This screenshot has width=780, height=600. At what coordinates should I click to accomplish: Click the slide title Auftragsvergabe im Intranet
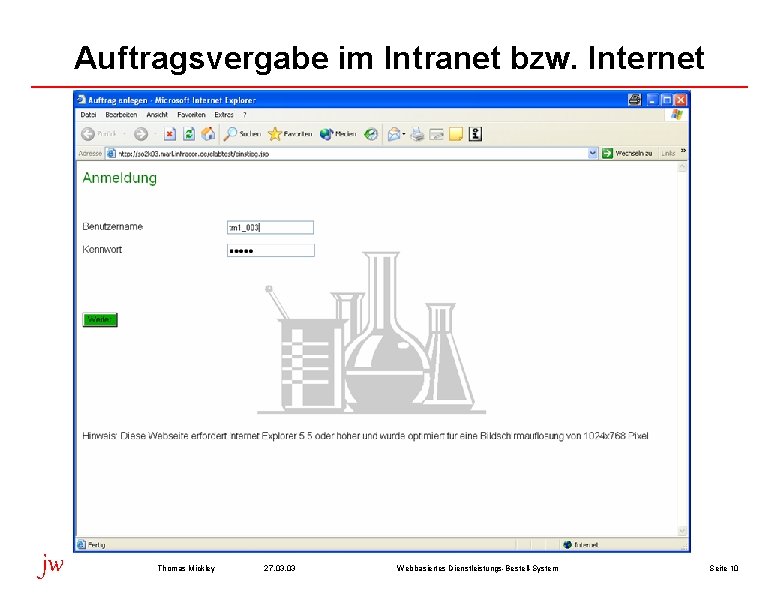click(x=390, y=58)
